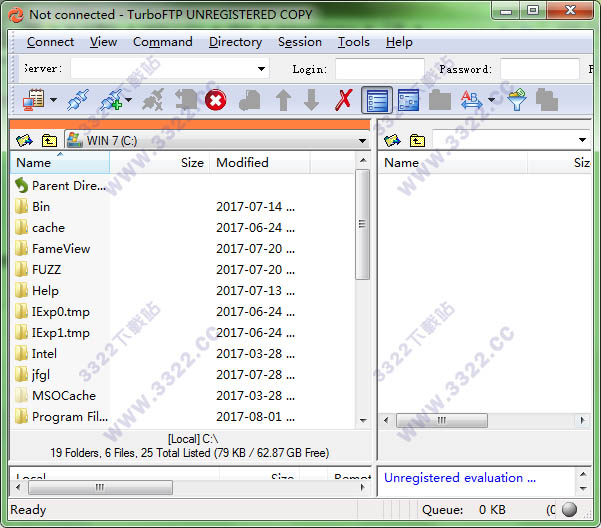
Task: Select the jfgl folder
Action: [33, 375]
